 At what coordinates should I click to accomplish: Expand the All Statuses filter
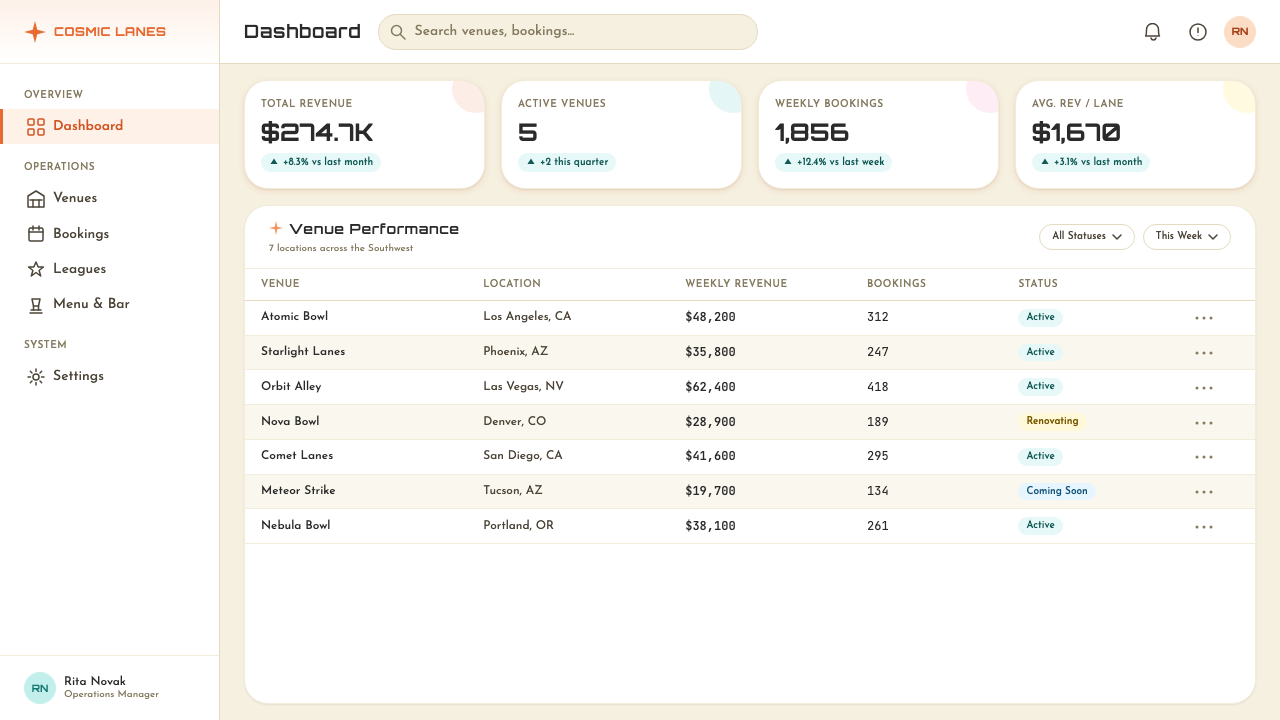pyautogui.click(x=1087, y=237)
